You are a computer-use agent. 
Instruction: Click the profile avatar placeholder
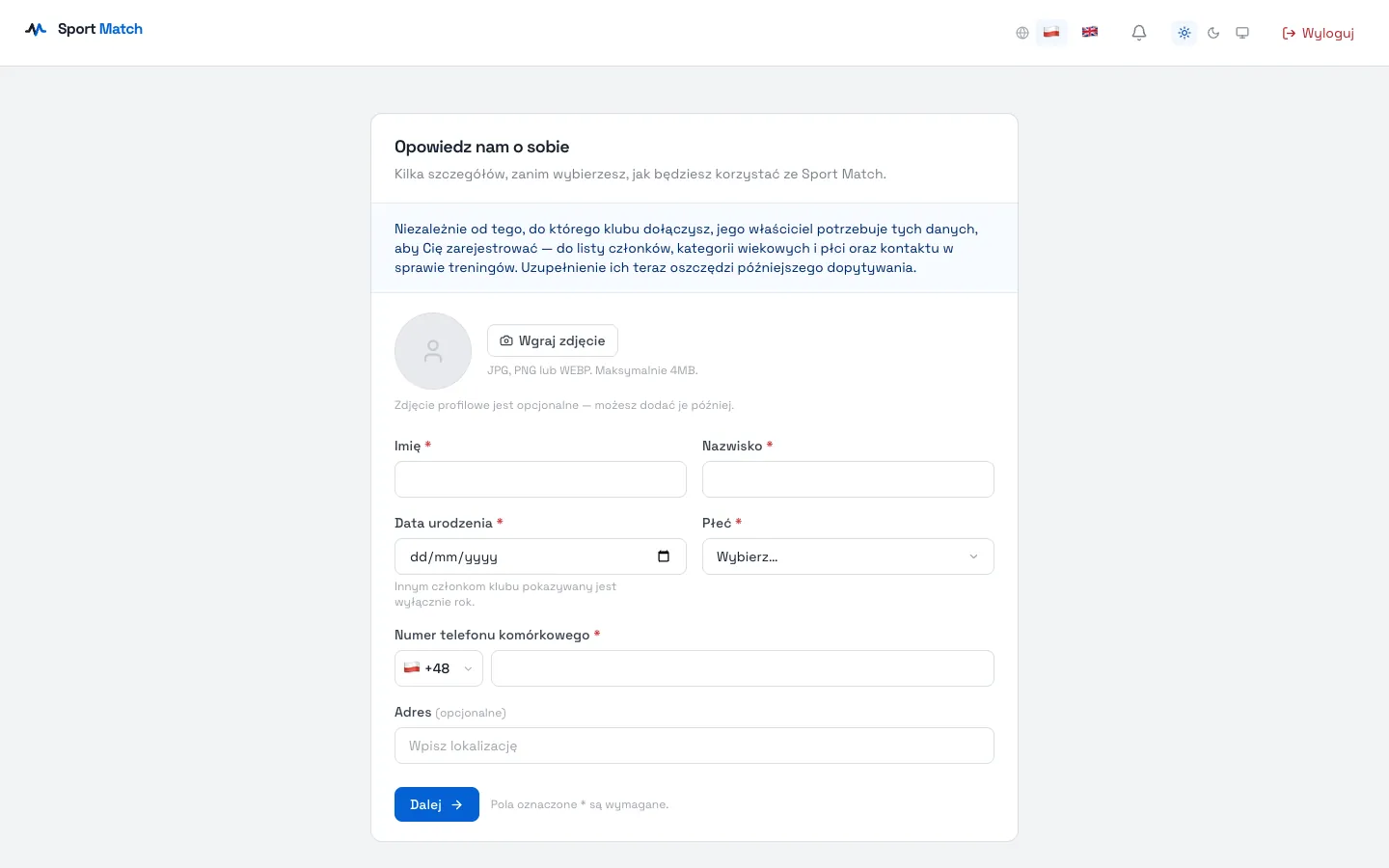[433, 351]
